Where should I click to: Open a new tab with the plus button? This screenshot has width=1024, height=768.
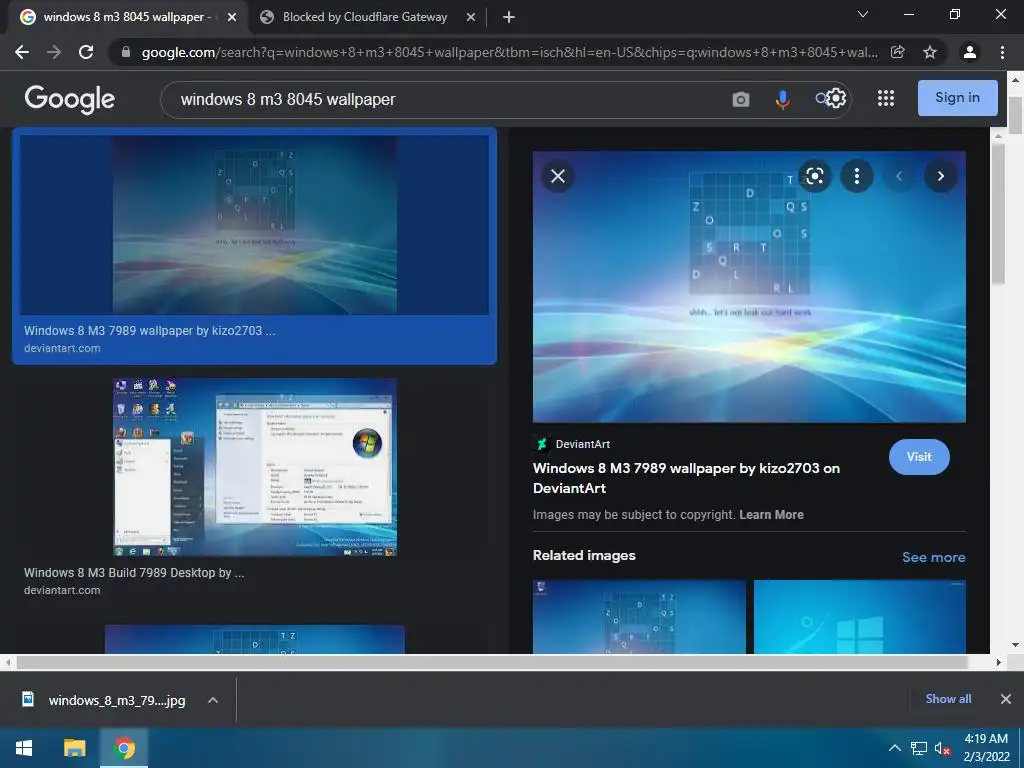[509, 18]
